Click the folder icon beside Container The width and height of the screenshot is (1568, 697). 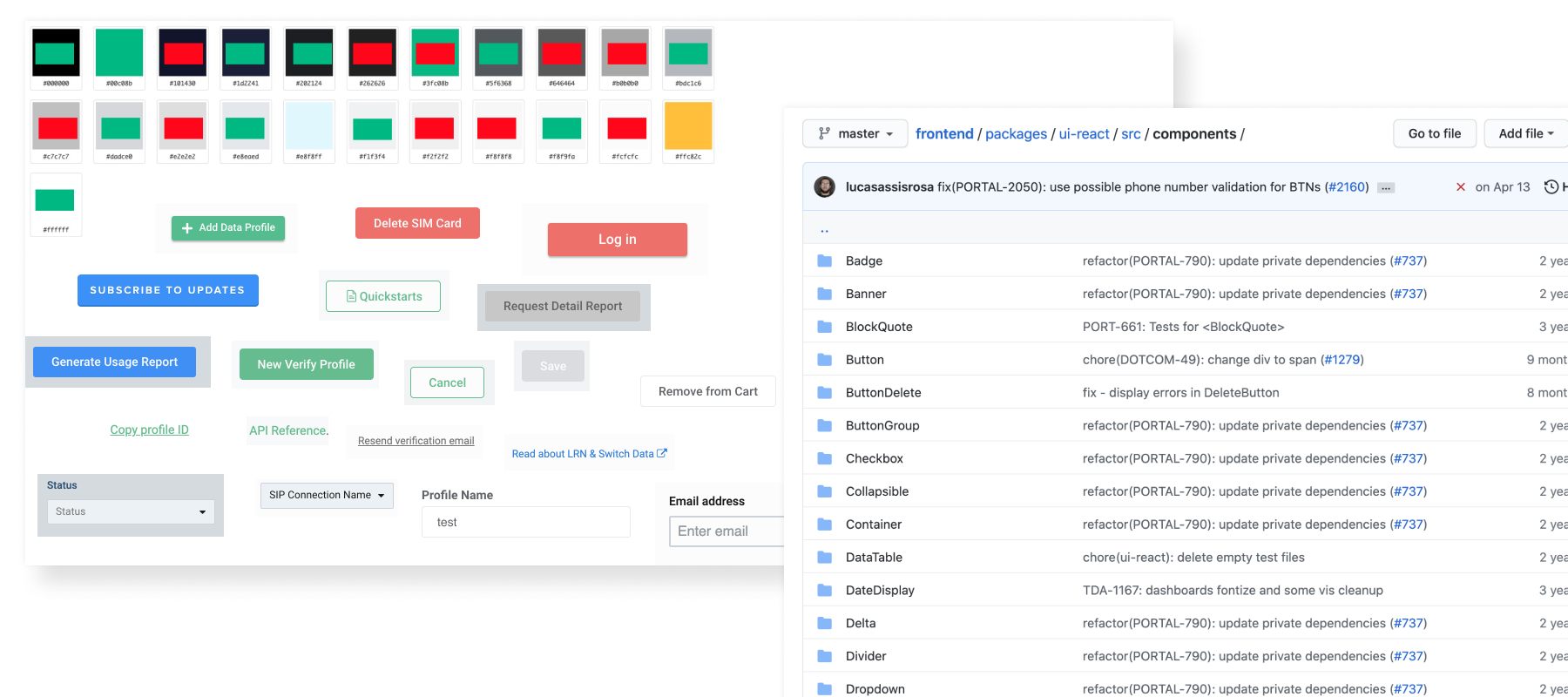[824, 524]
